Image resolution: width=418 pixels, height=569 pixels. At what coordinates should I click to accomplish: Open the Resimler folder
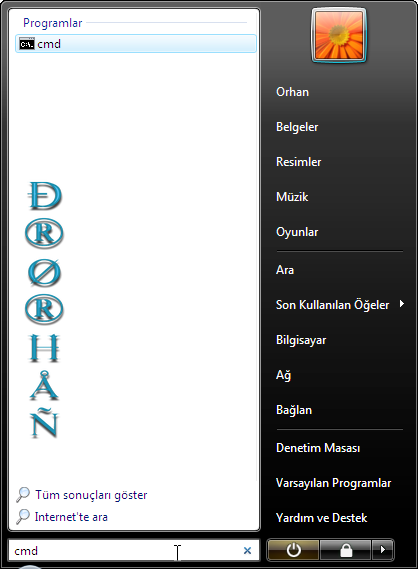pyautogui.click(x=298, y=161)
